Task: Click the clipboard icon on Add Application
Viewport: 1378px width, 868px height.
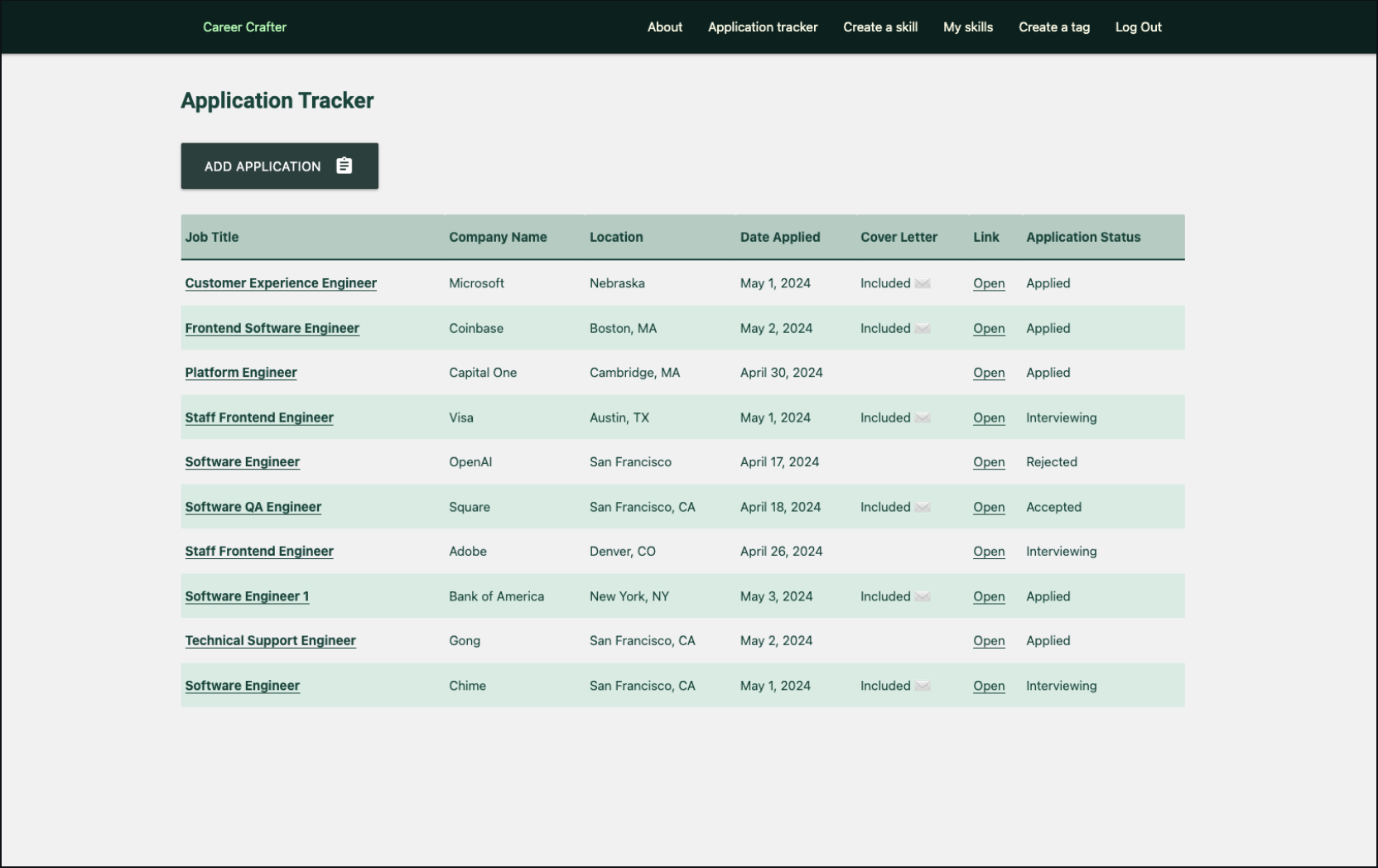Action: pyautogui.click(x=344, y=166)
